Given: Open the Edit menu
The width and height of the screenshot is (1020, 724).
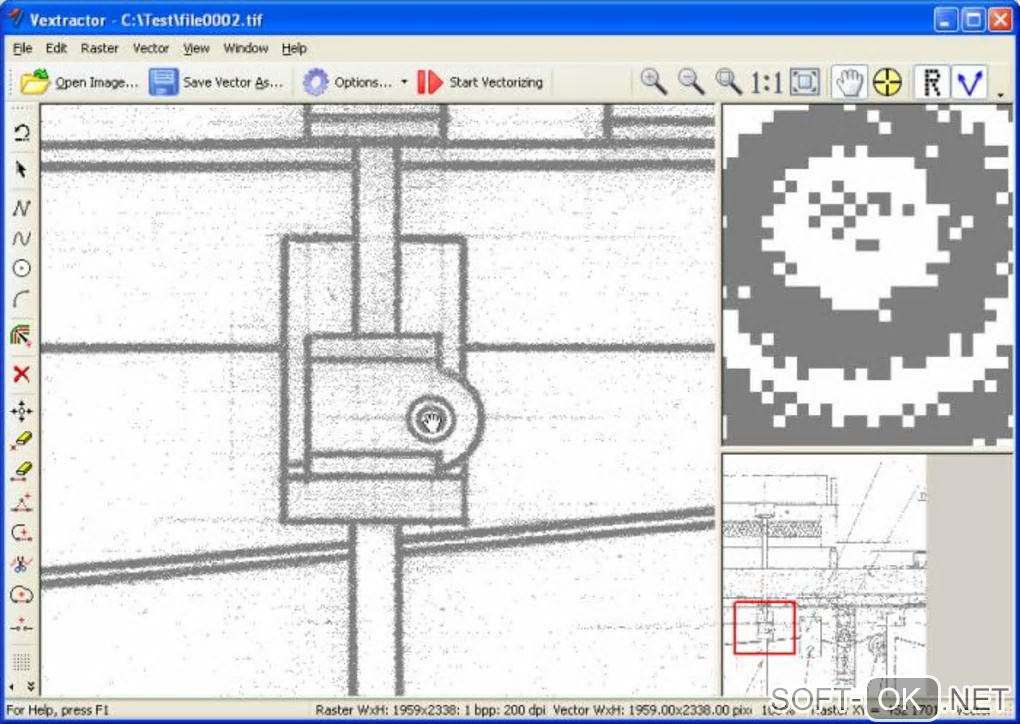Looking at the screenshot, I should point(56,48).
